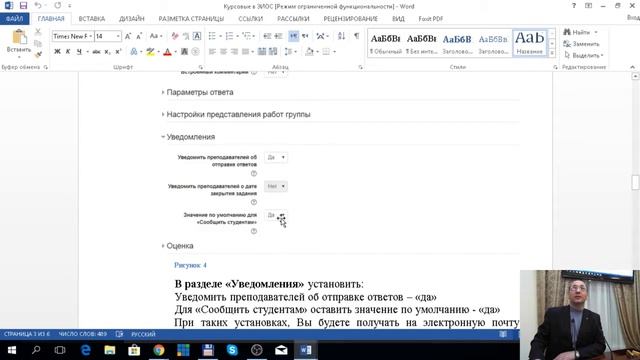
Task: Open the Выделить (Select) dropdown
Action: coord(584,55)
